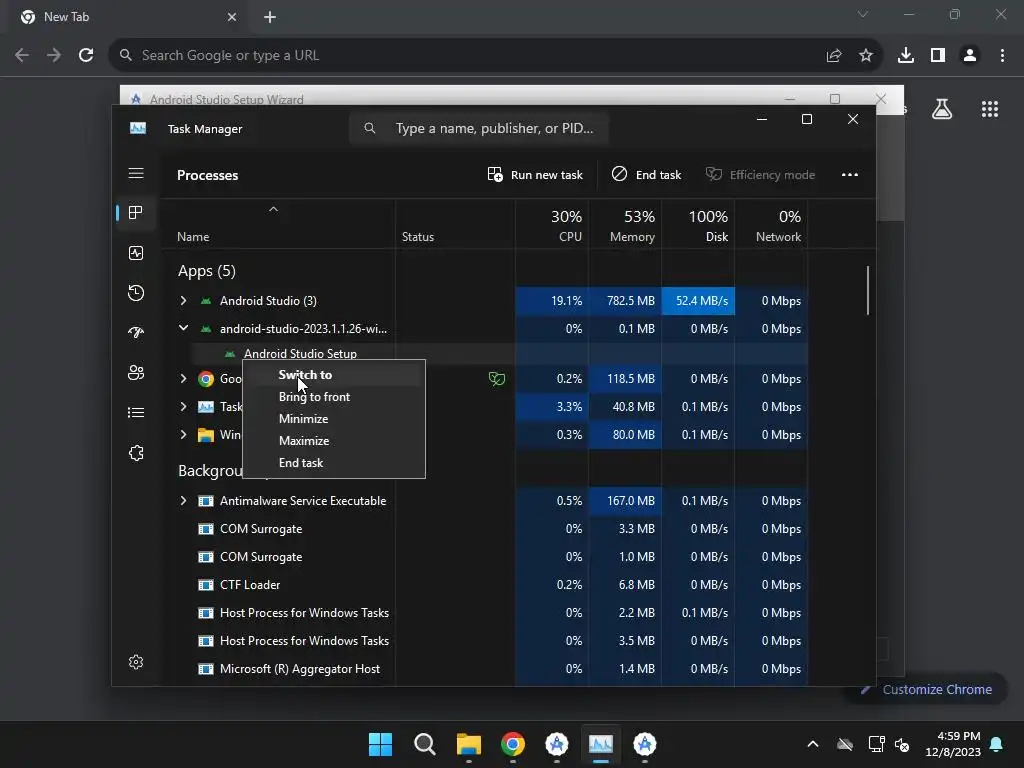
Task: Expand Windows Explorer process group
Action: (184, 435)
